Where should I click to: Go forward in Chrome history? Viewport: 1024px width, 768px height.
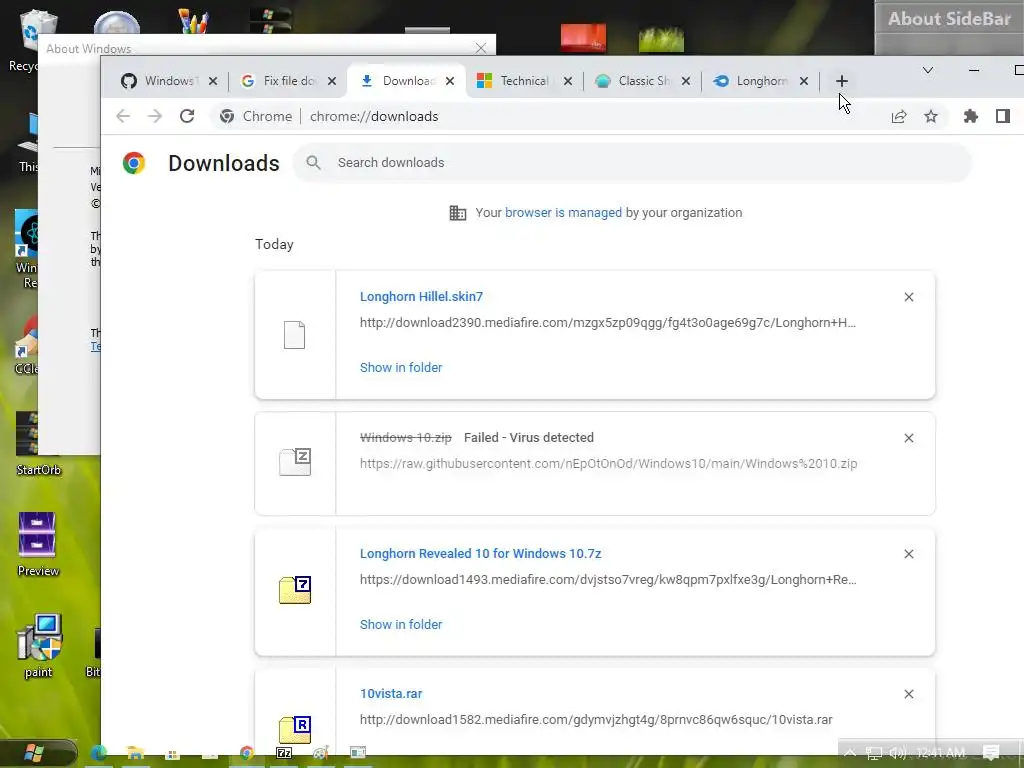click(x=155, y=116)
